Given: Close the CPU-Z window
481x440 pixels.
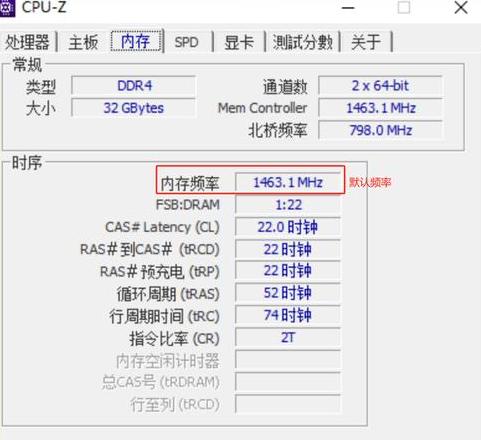Looking at the screenshot, I should (461, 7).
